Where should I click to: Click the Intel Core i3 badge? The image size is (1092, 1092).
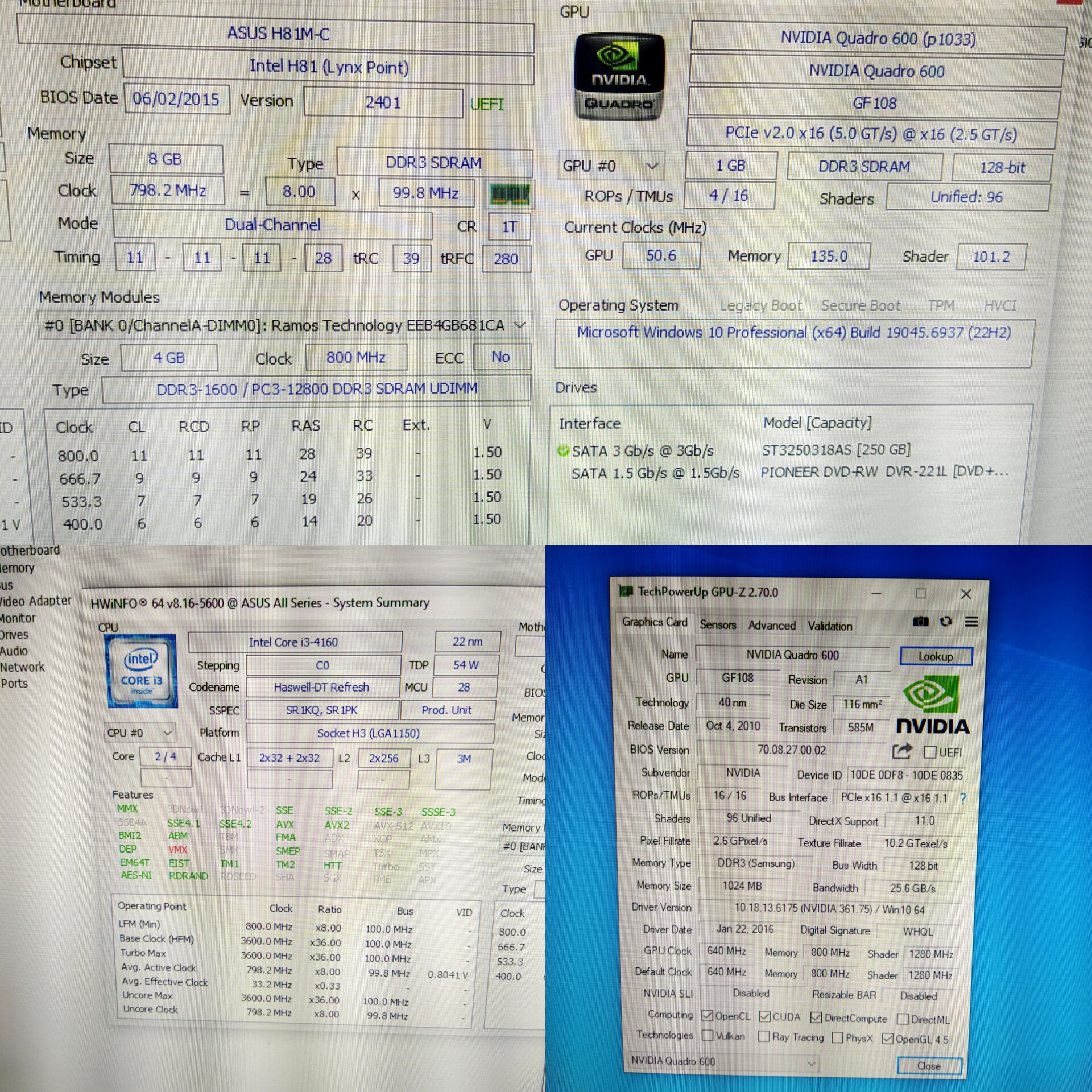[142, 672]
